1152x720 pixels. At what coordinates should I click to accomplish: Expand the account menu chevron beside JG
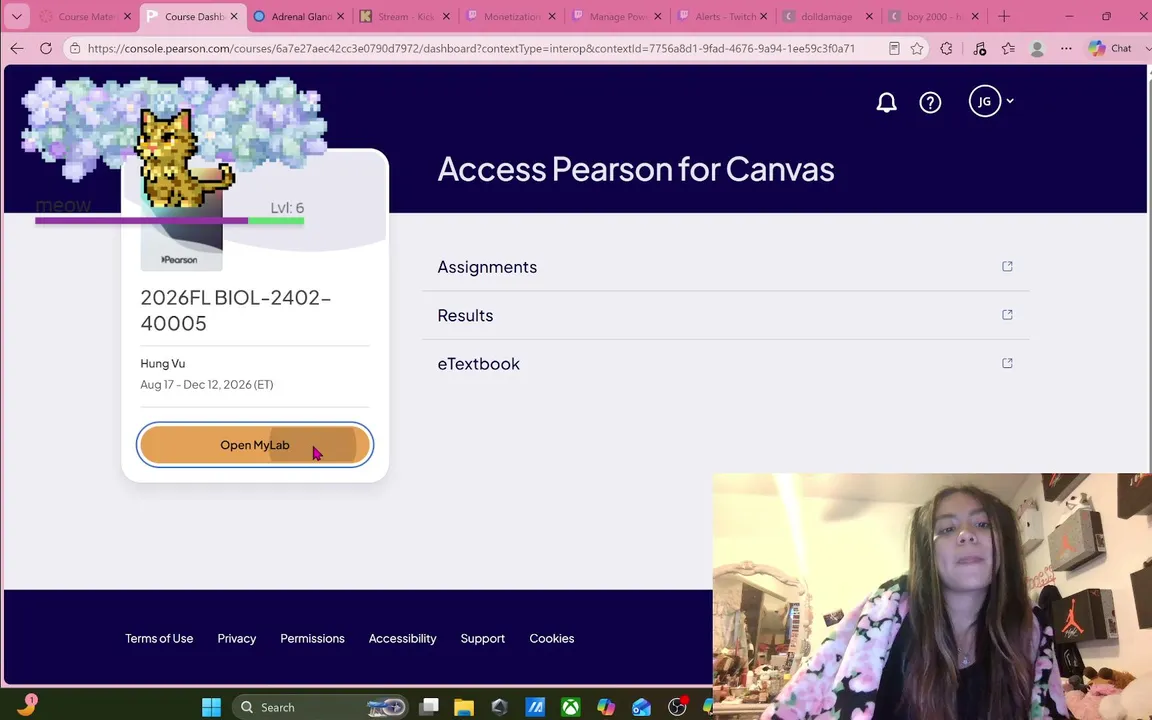(x=1010, y=101)
